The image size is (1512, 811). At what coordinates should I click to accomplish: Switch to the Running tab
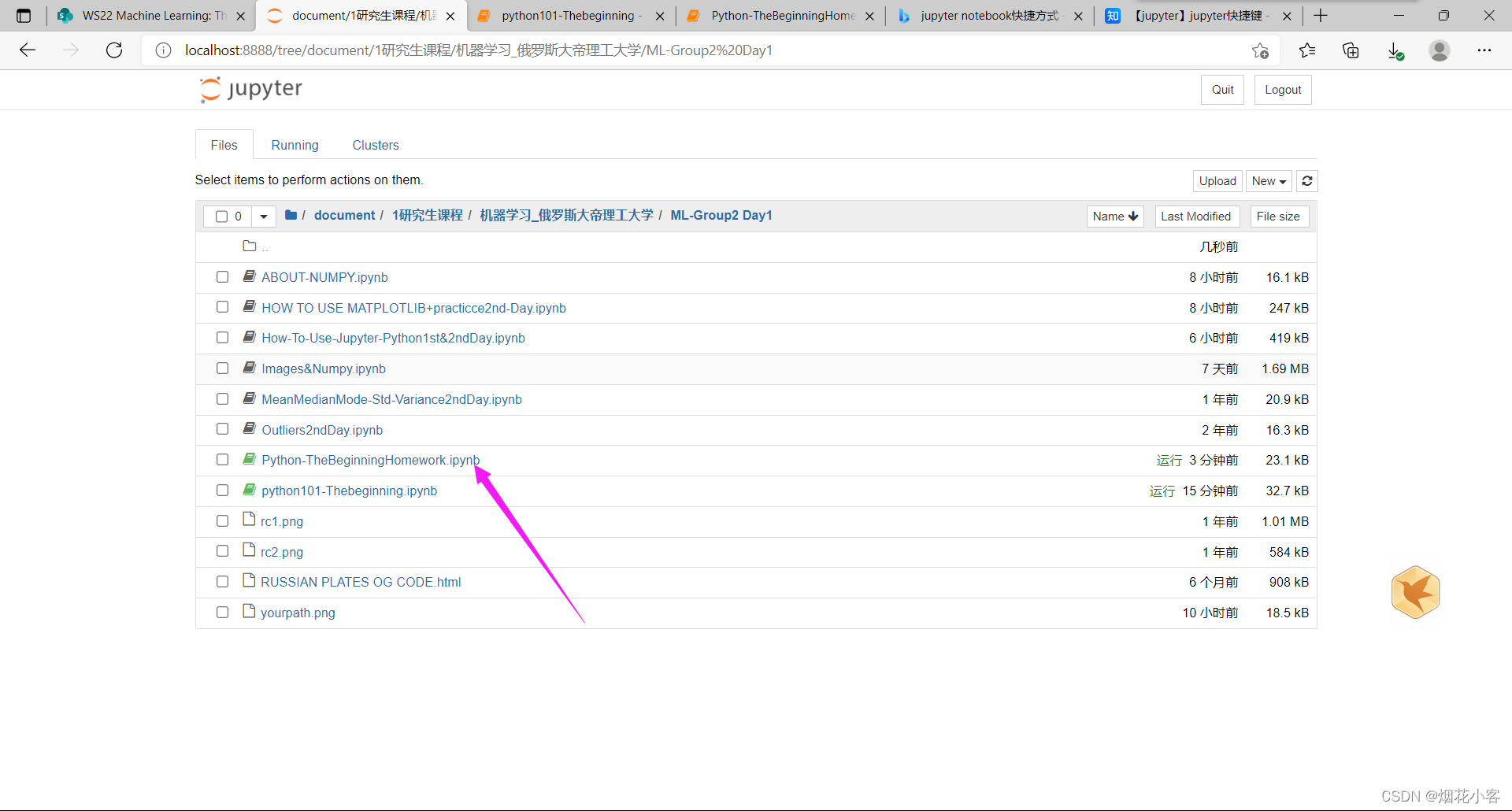[x=295, y=145]
